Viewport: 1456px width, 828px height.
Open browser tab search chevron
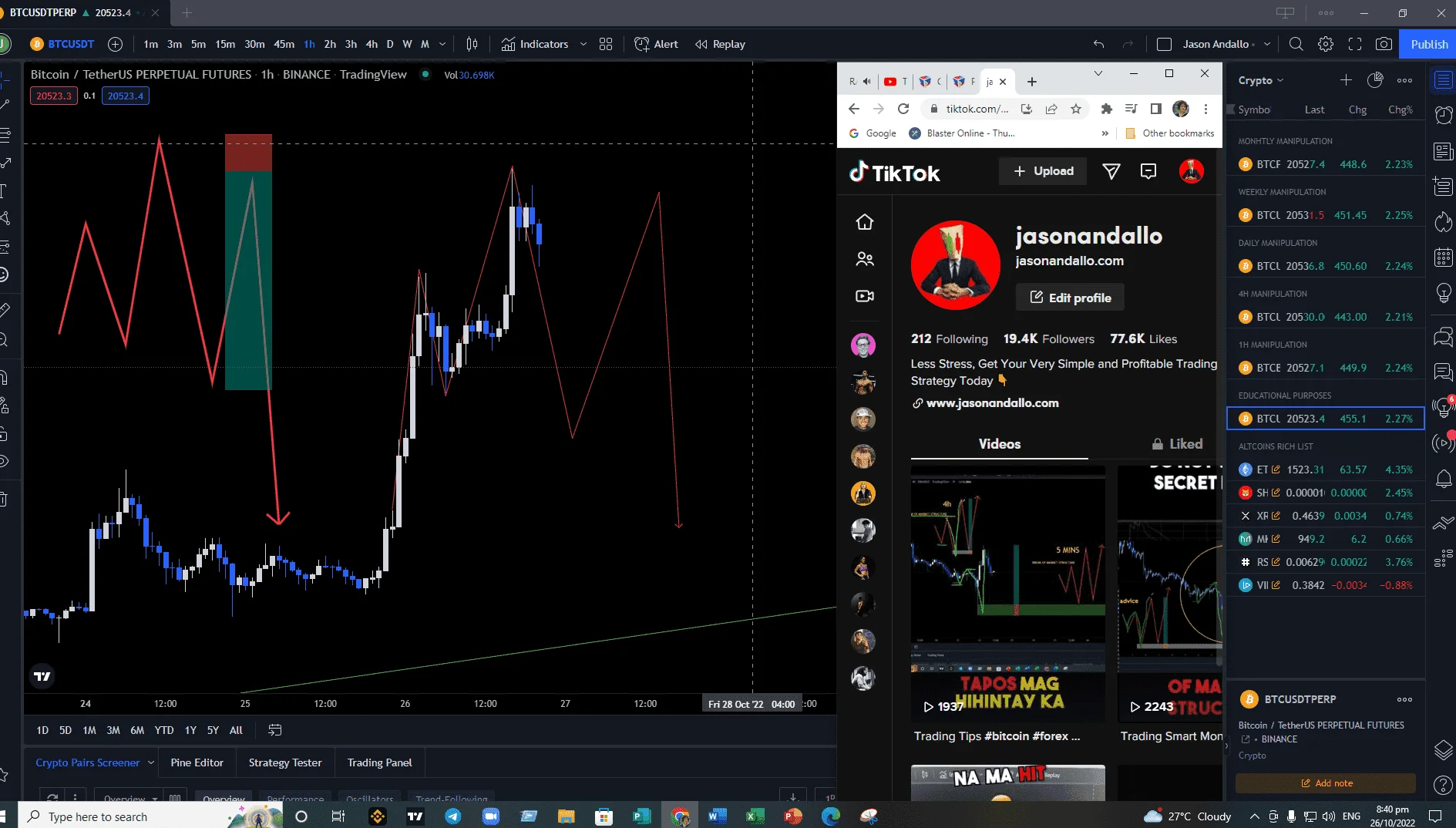[1098, 73]
